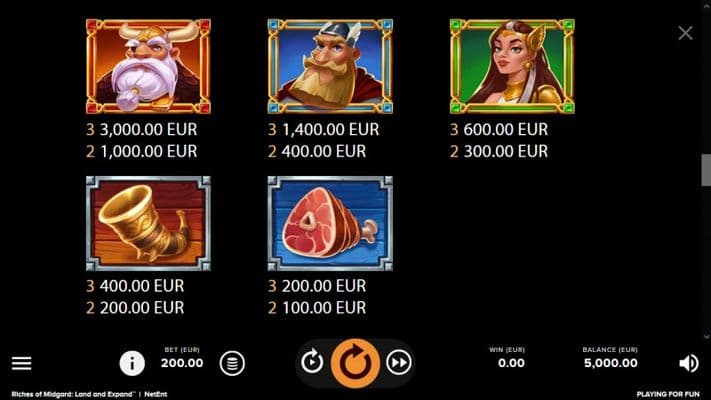Open bet settings coin stack icon
This screenshot has height=400, width=711.
pyautogui.click(x=232, y=363)
